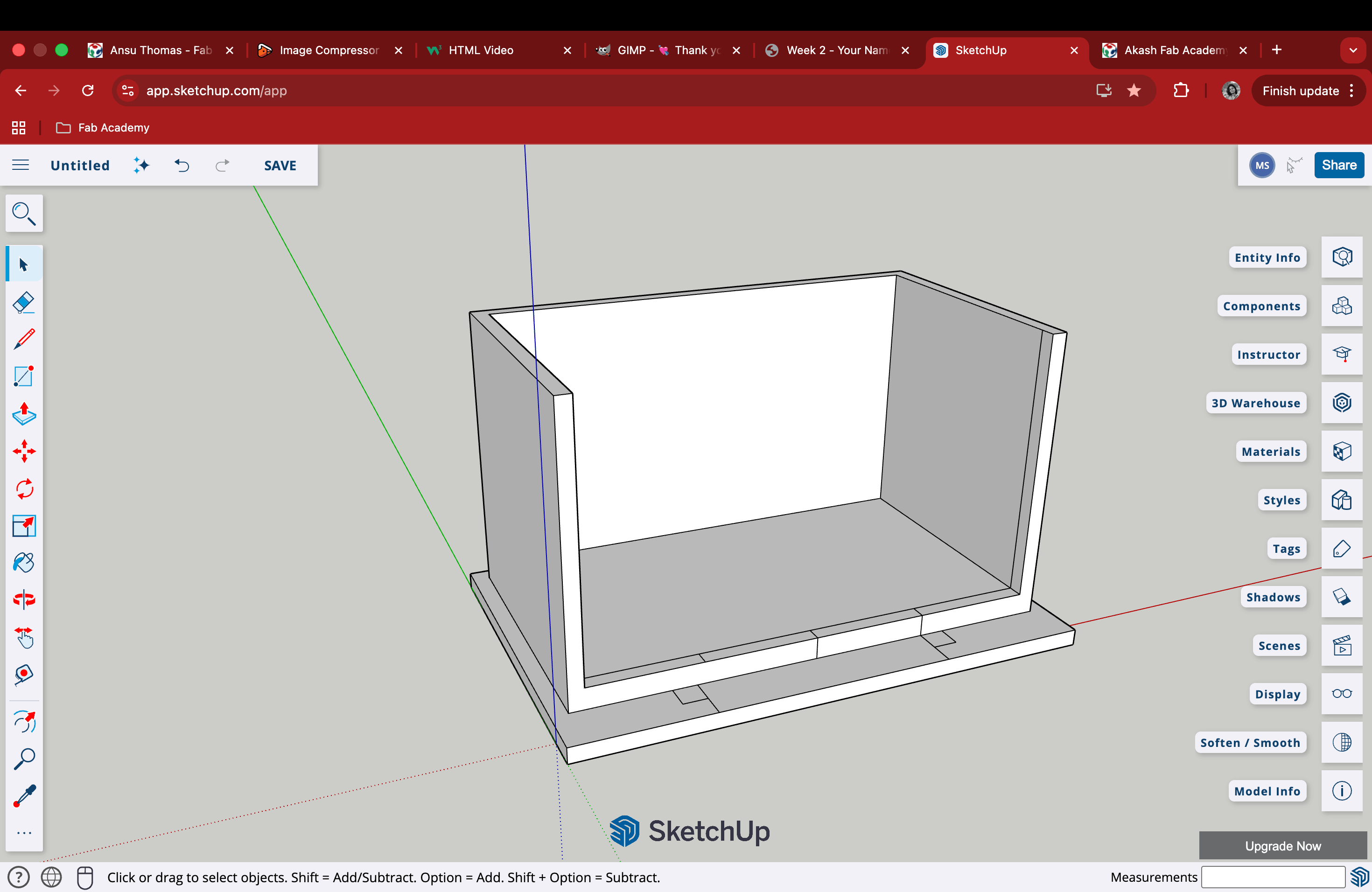Select the Paint Bucket tool
Image resolution: width=1372 pixels, height=892 pixels.
point(24,563)
